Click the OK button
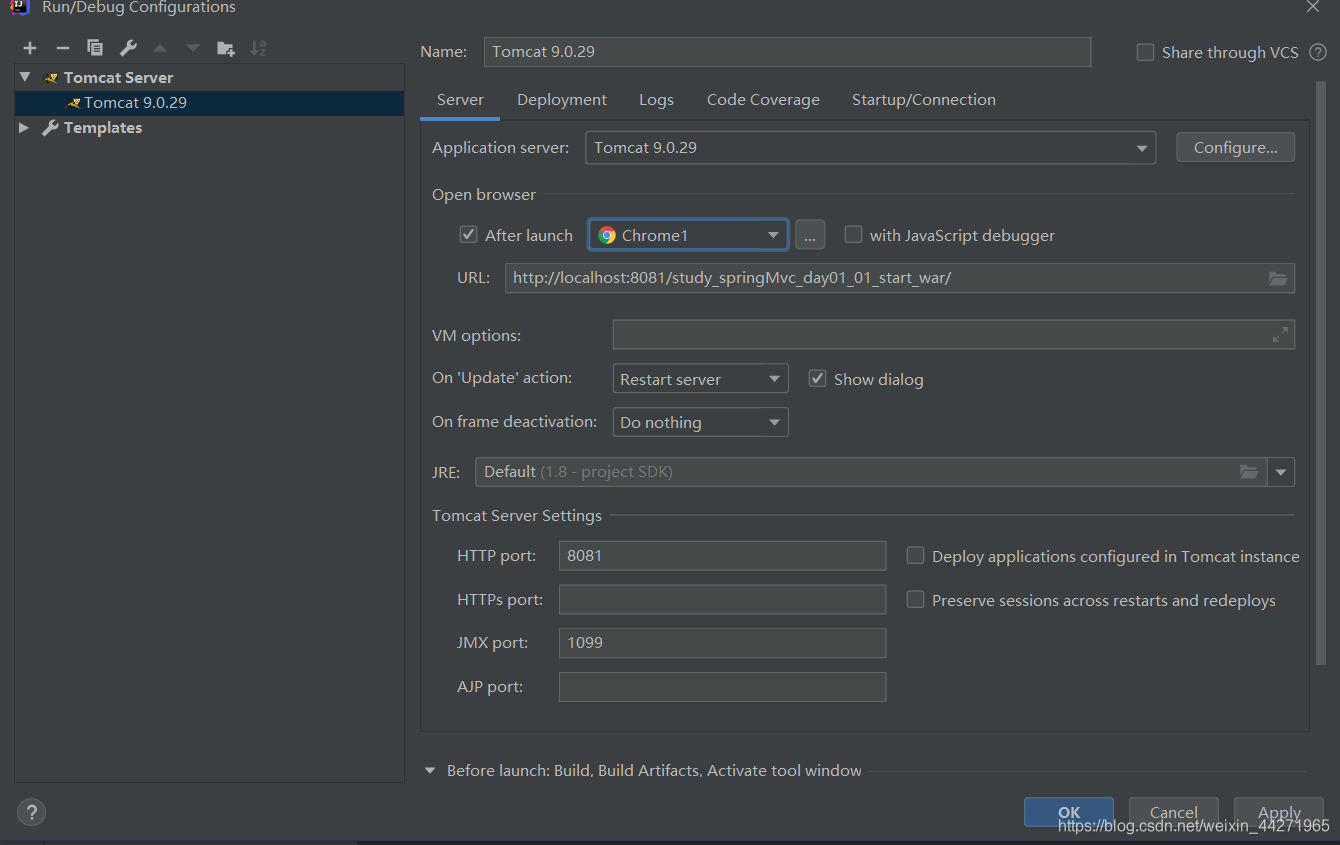Viewport: 1340px width, 845px height. pos(1069,812)
